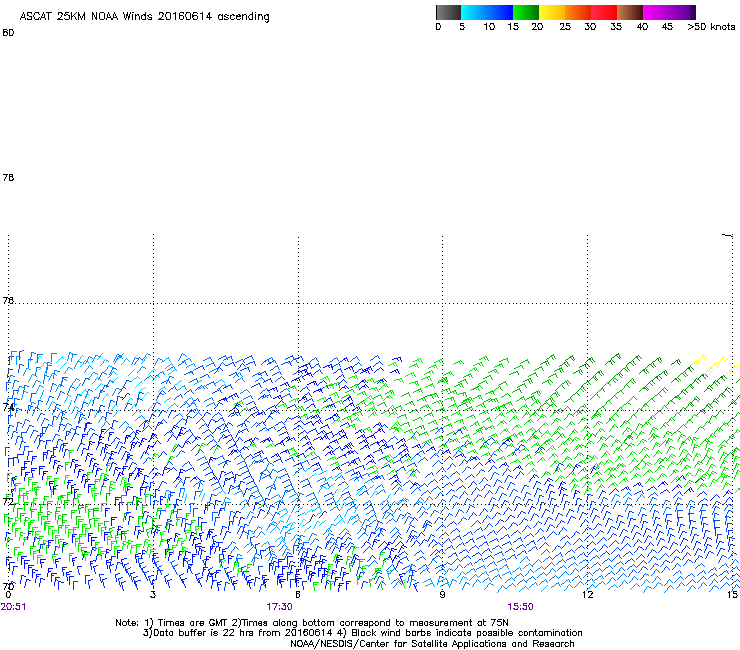The width and height of the screenshot is (740, 650).
Task: Click the longitude axis label "12"
Action: (588, 594)
